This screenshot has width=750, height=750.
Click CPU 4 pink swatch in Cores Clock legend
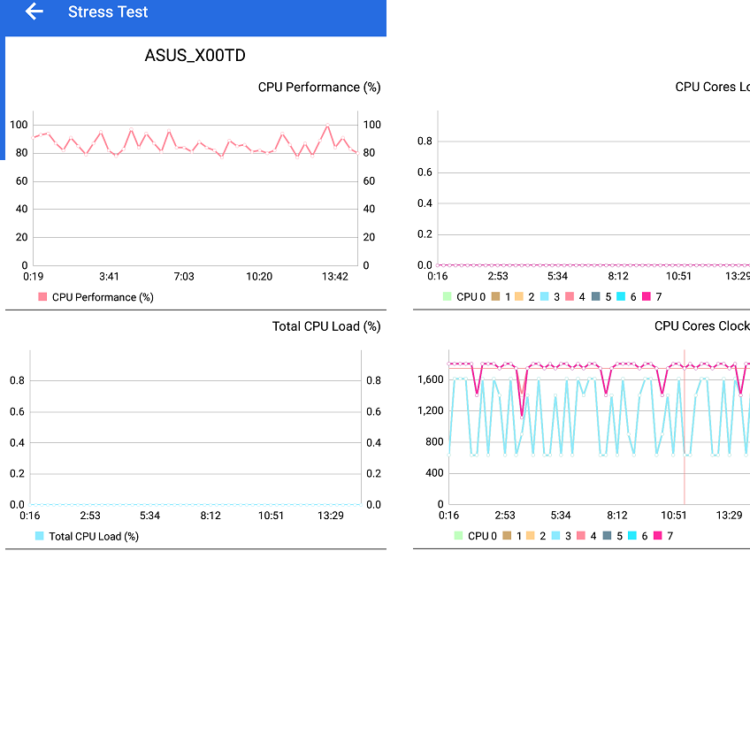581,536
